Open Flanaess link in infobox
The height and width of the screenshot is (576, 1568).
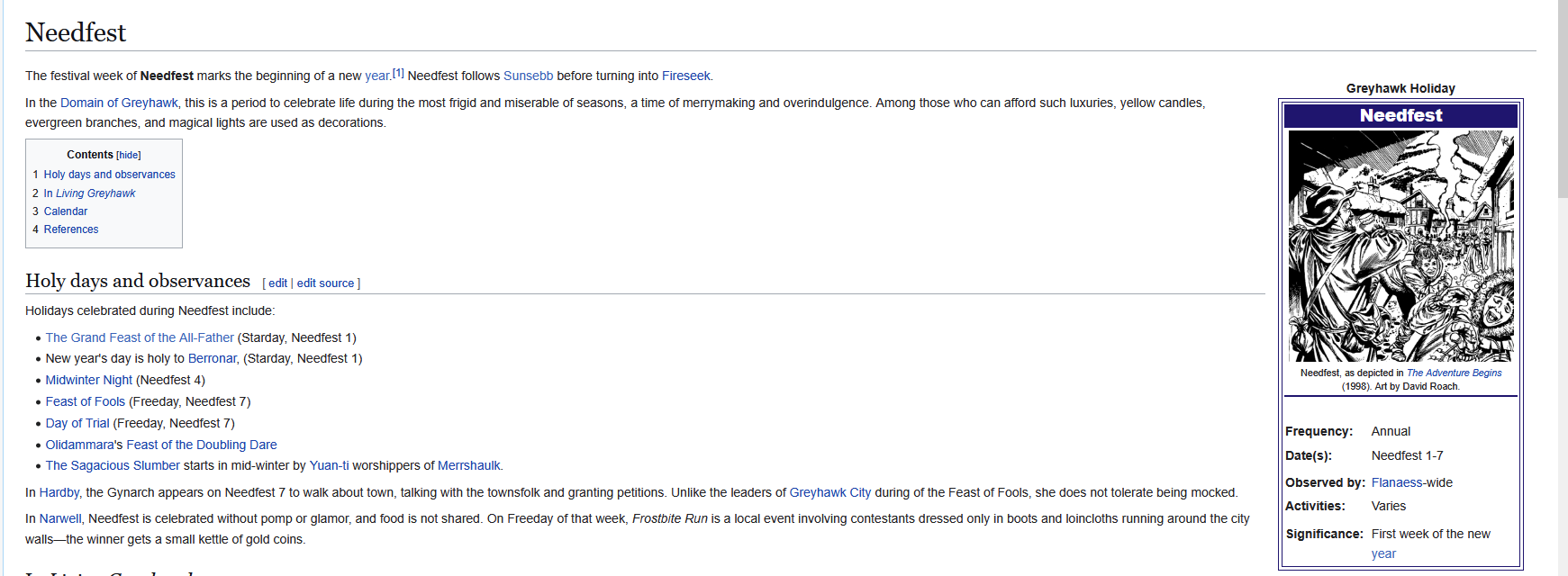1398,482
